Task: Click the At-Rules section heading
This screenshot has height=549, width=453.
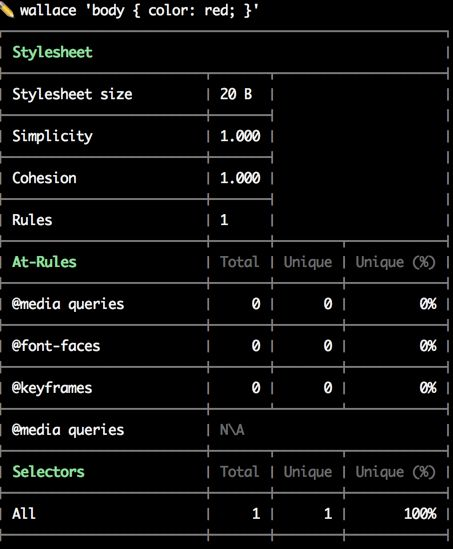Action: (44, 262)
